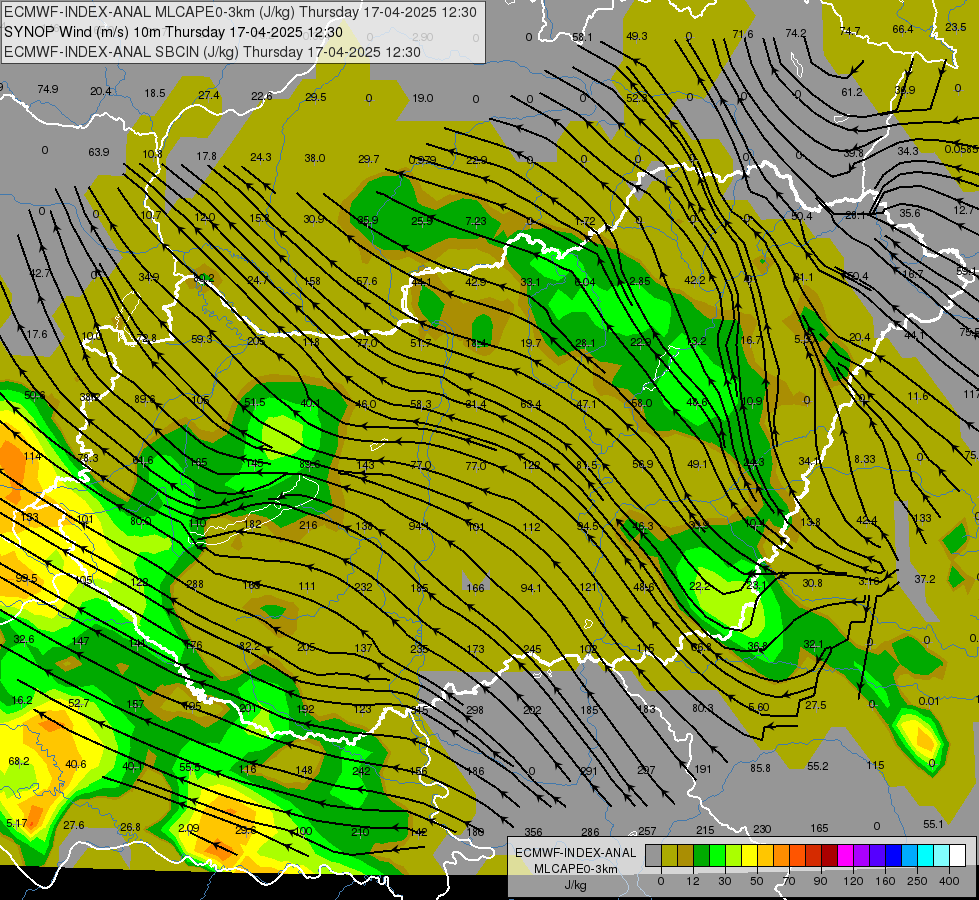Screen dimensions: 979x900
Task: Click the map value 297
Action: click(x=646, y=771)
